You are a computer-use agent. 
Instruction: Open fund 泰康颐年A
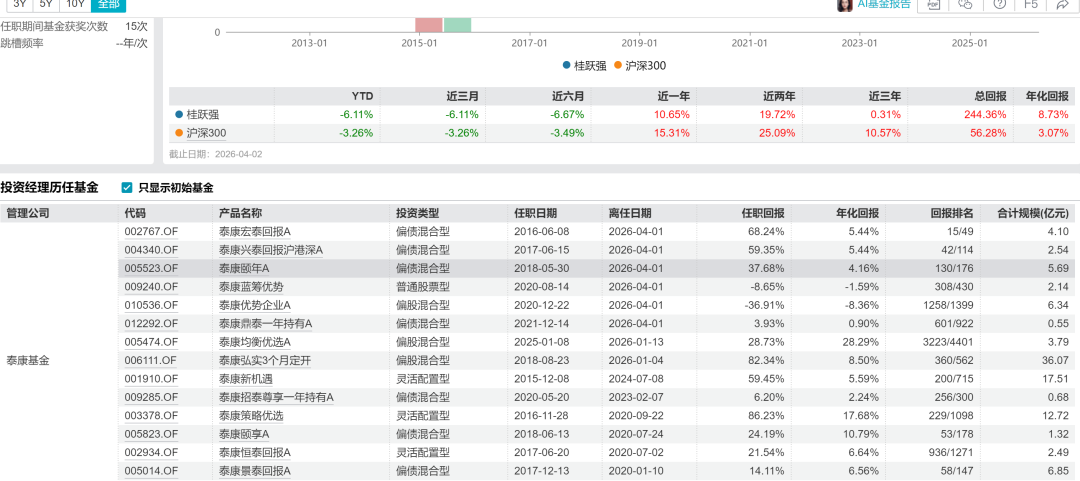click(x=244, y=268)
